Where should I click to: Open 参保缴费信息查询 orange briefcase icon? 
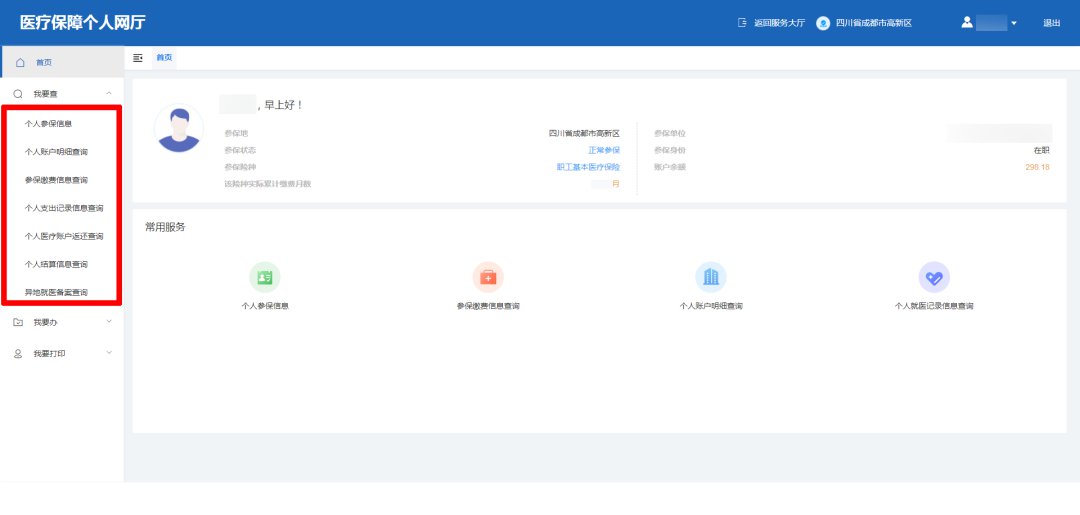tap(488, 277)
